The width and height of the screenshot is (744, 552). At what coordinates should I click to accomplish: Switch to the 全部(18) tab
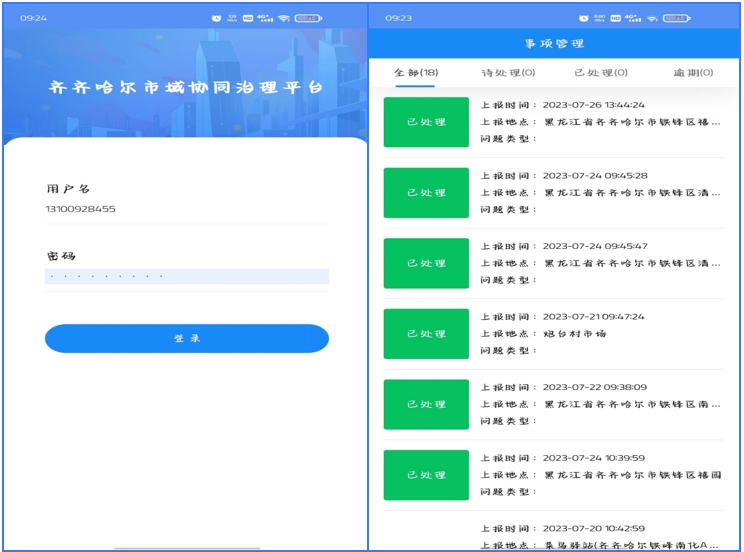coord(416,73)
